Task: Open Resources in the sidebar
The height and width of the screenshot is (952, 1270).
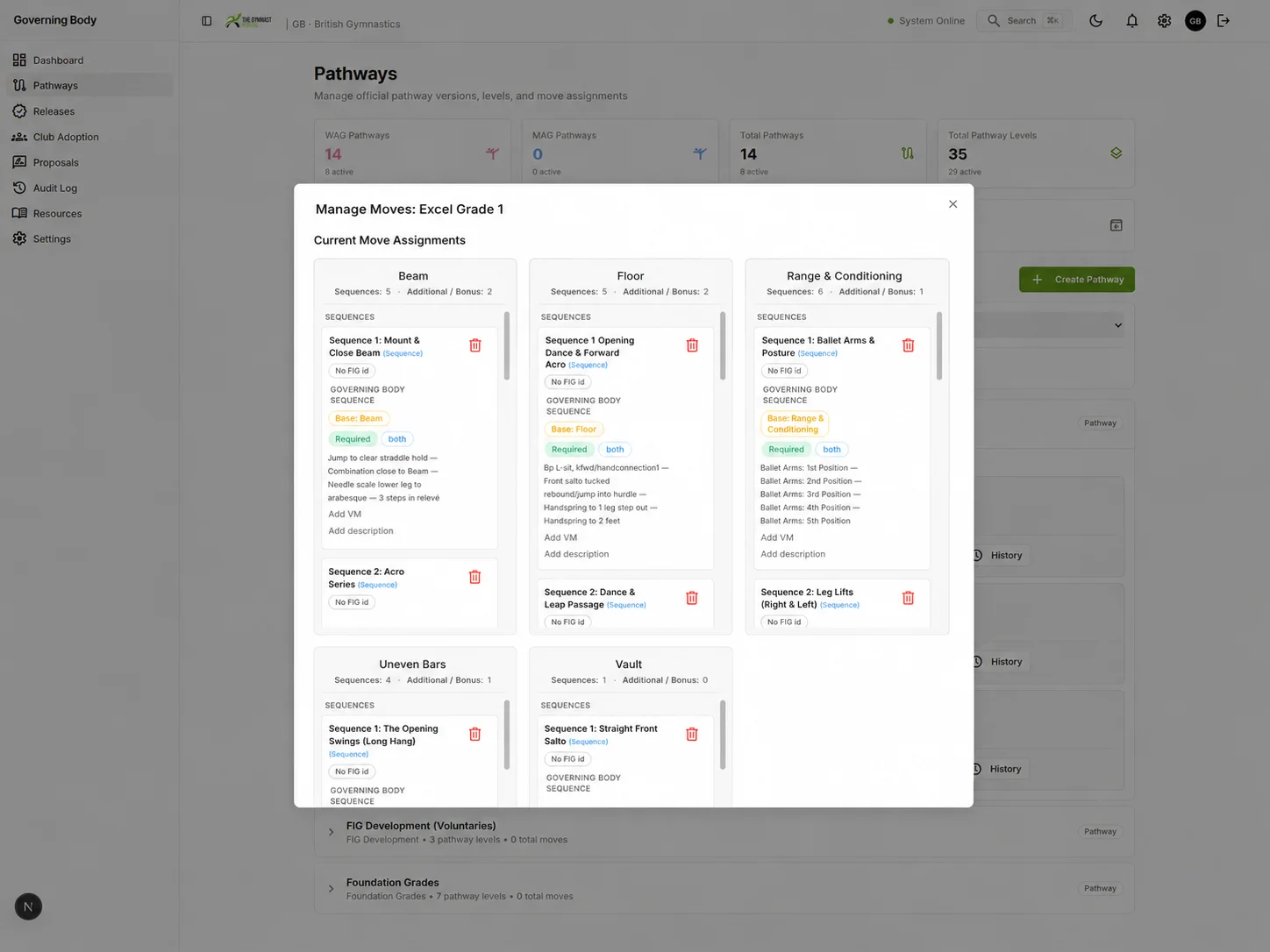Action: tap(90, 213)
